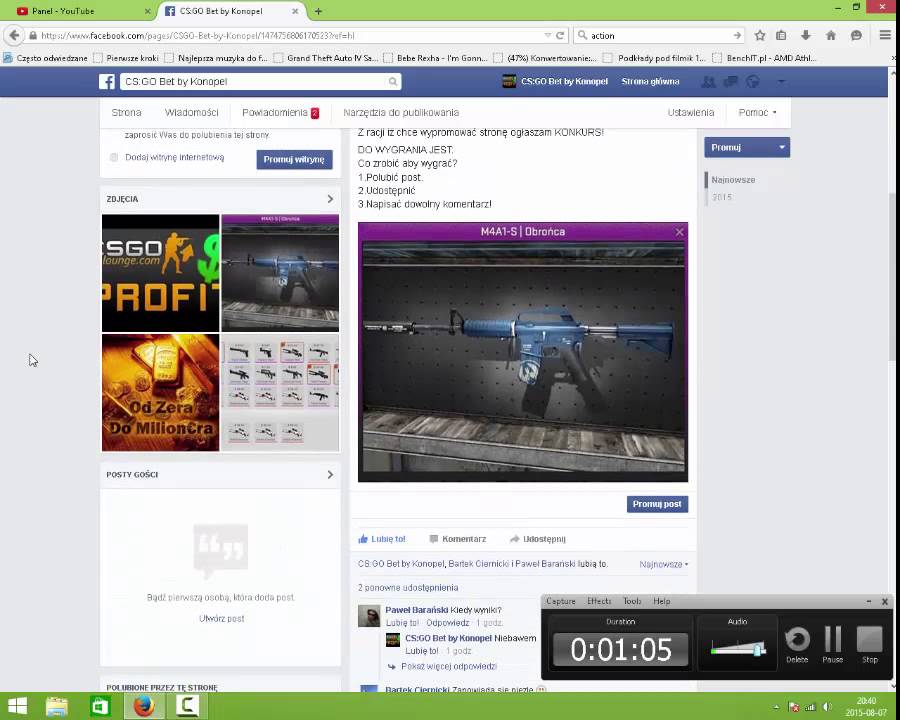This screenshot has width=900, height=720.
Task: Close the M4A1-S image X
Action: click(x=680, y=232)
